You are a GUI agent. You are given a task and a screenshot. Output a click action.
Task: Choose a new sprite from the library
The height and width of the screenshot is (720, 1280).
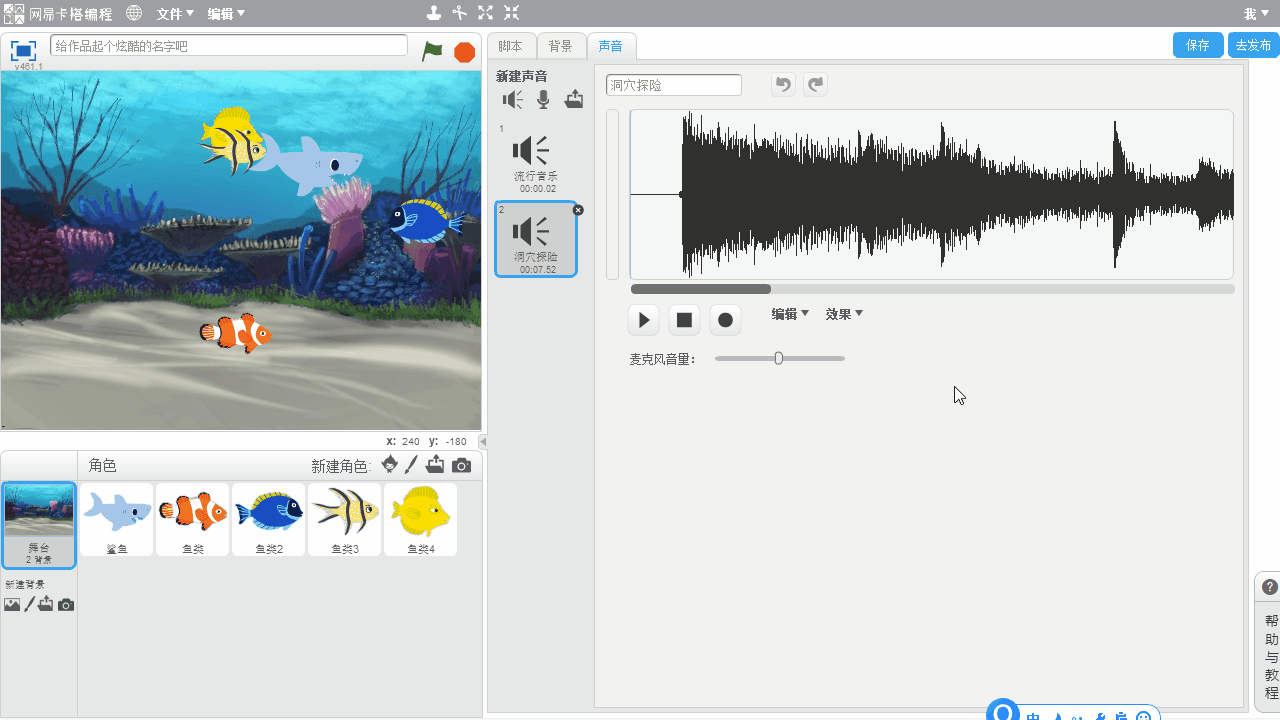[x=390, y=465]
